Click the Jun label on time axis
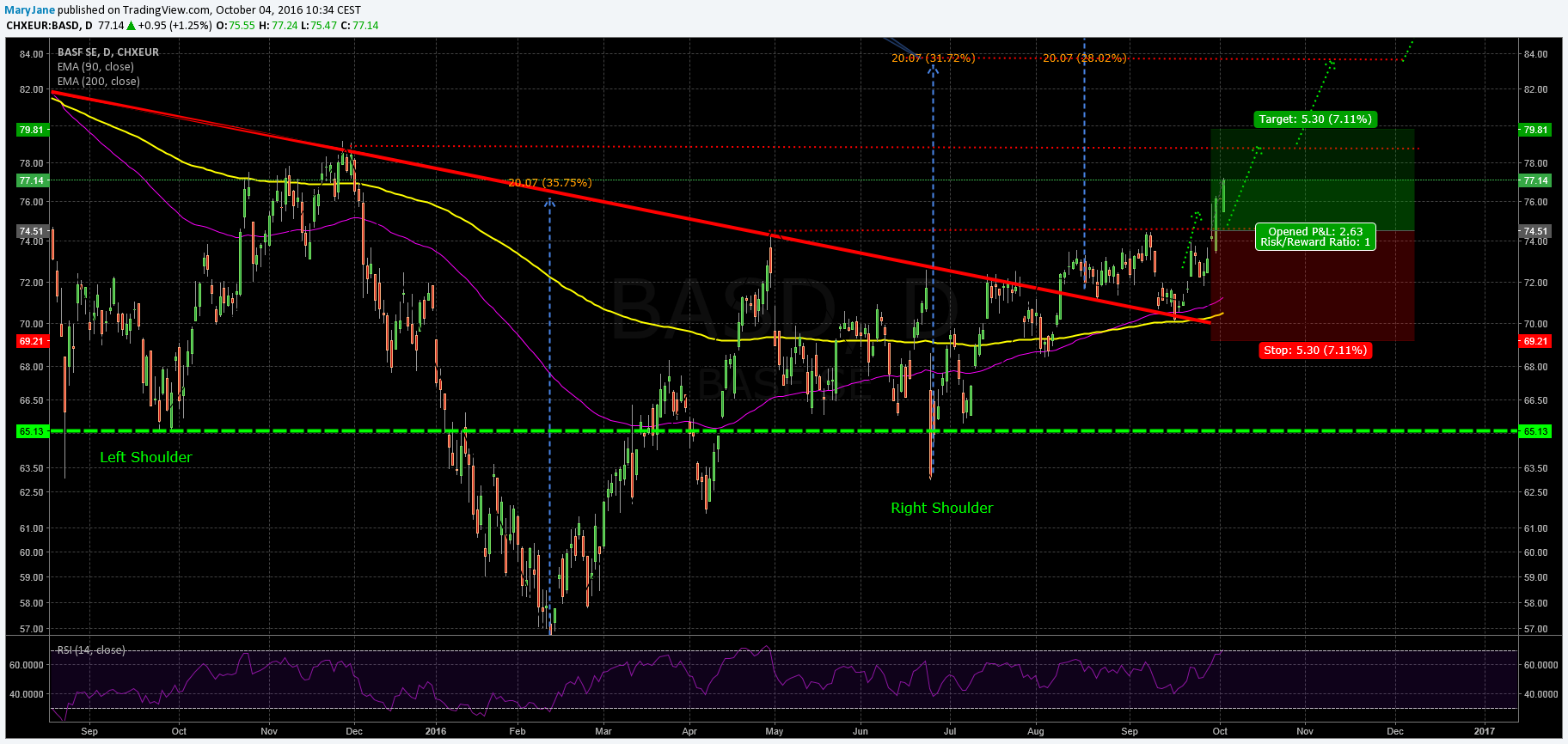 click(x=861, y=732)
